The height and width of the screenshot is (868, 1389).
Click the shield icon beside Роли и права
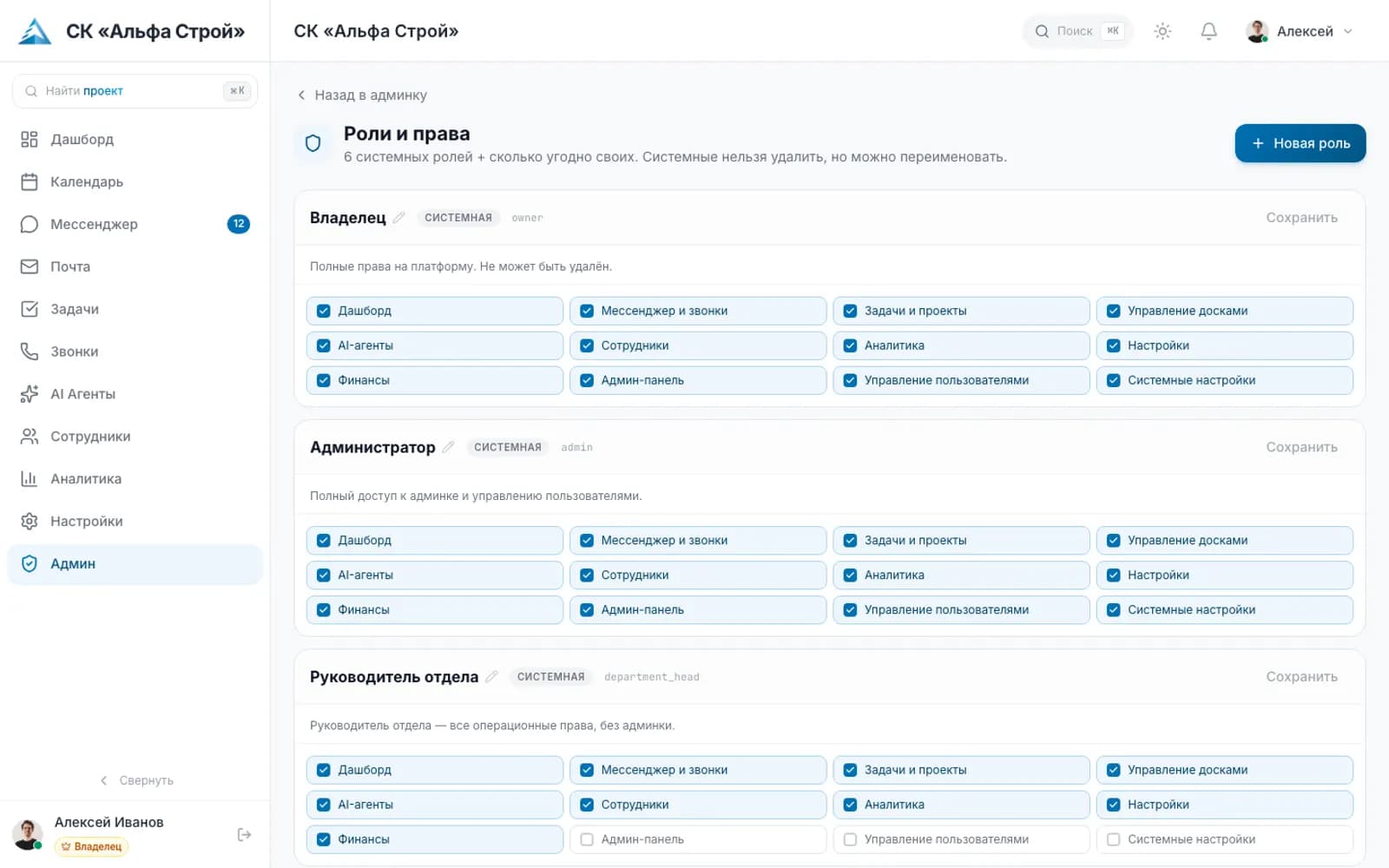(313, 143)
